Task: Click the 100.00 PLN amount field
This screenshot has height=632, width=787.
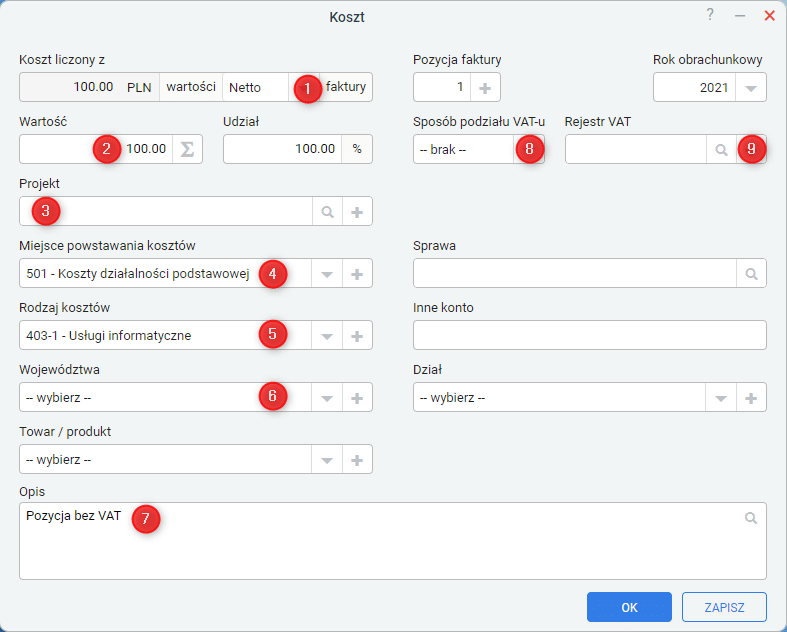Action: [89, 88]
